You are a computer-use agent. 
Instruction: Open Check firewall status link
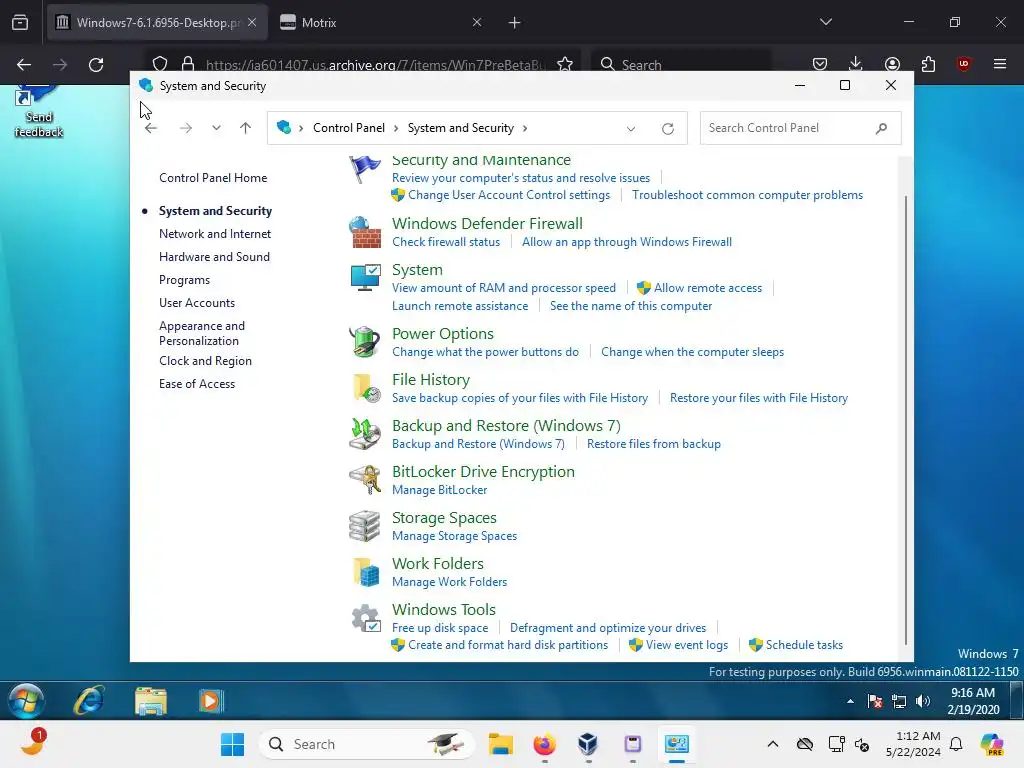pyautogui.click(x=446, y=242)
